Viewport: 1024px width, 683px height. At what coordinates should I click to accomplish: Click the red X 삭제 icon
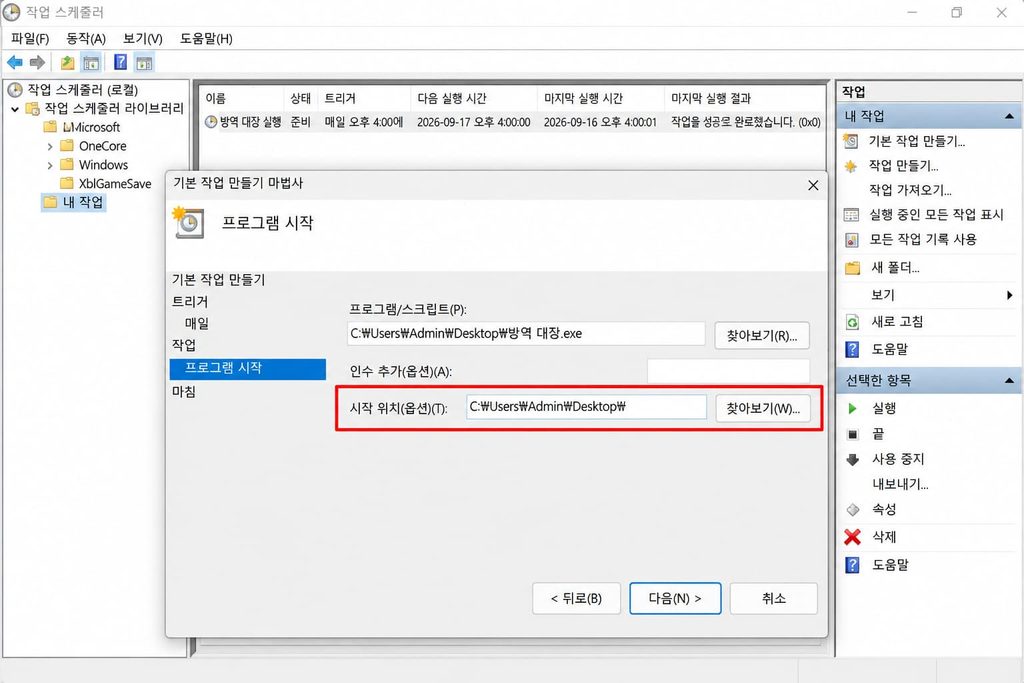click(x=852, y=537)
